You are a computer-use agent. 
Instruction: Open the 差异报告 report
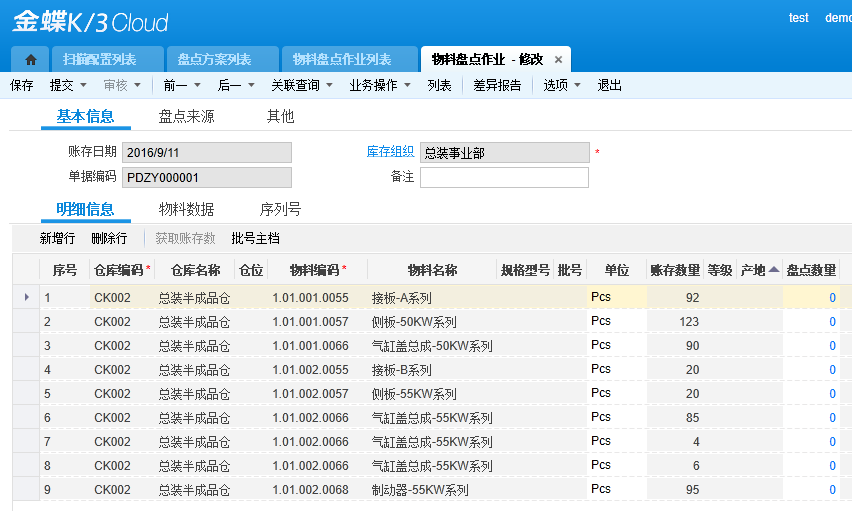[x=497, y=86]
